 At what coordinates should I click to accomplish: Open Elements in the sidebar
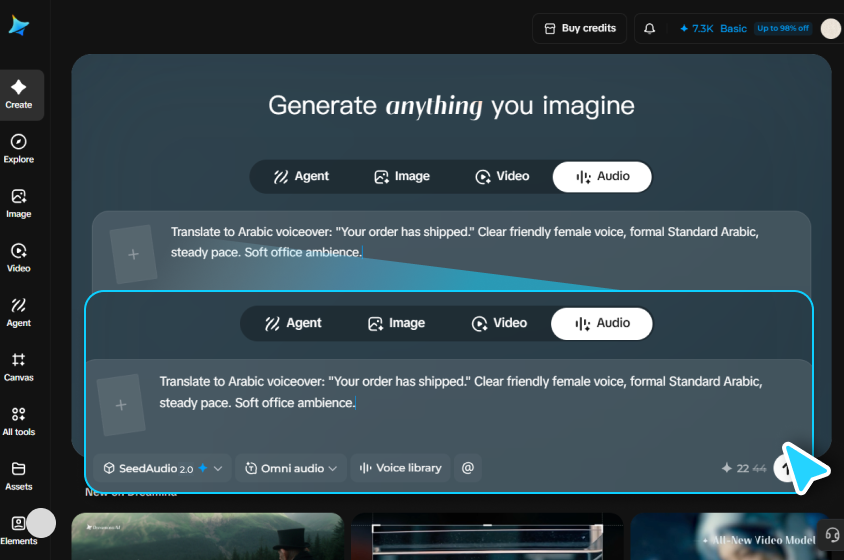coord(19,531)
